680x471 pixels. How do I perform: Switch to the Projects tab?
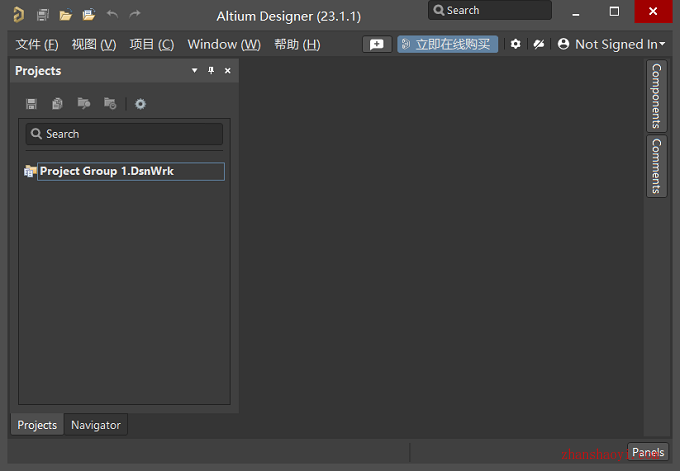pyautogui.click(x=37, y=425)
